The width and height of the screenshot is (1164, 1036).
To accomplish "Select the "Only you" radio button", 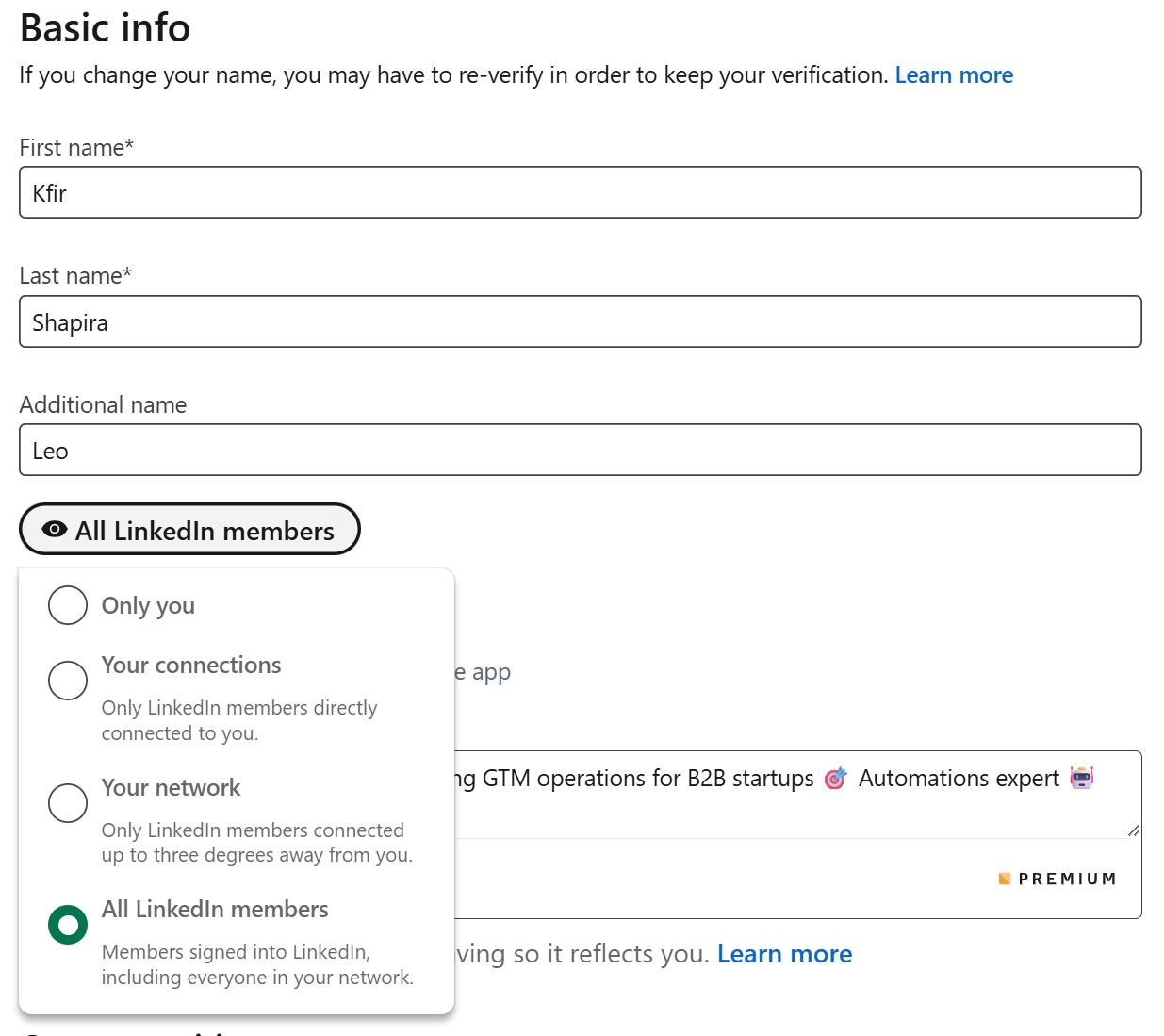I will 68,605.
